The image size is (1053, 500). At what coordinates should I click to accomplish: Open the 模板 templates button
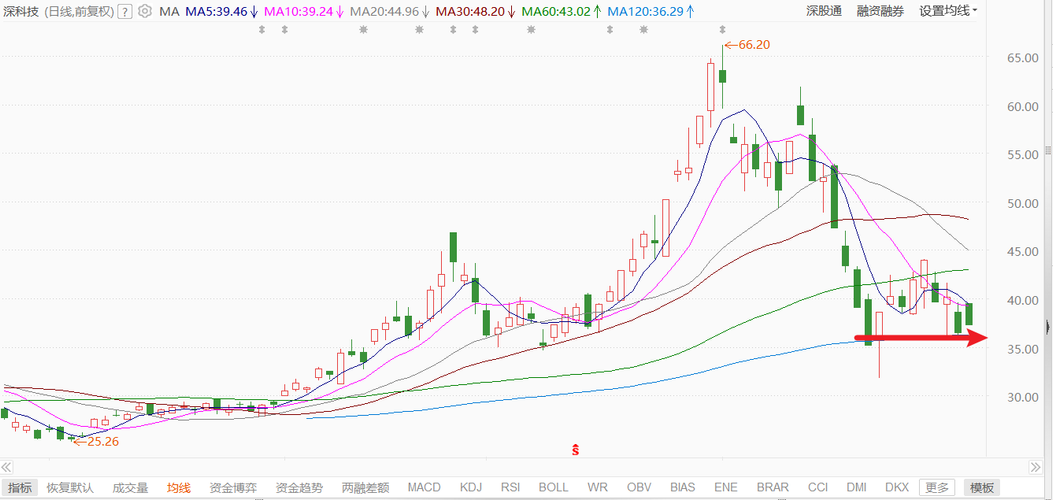982,488
